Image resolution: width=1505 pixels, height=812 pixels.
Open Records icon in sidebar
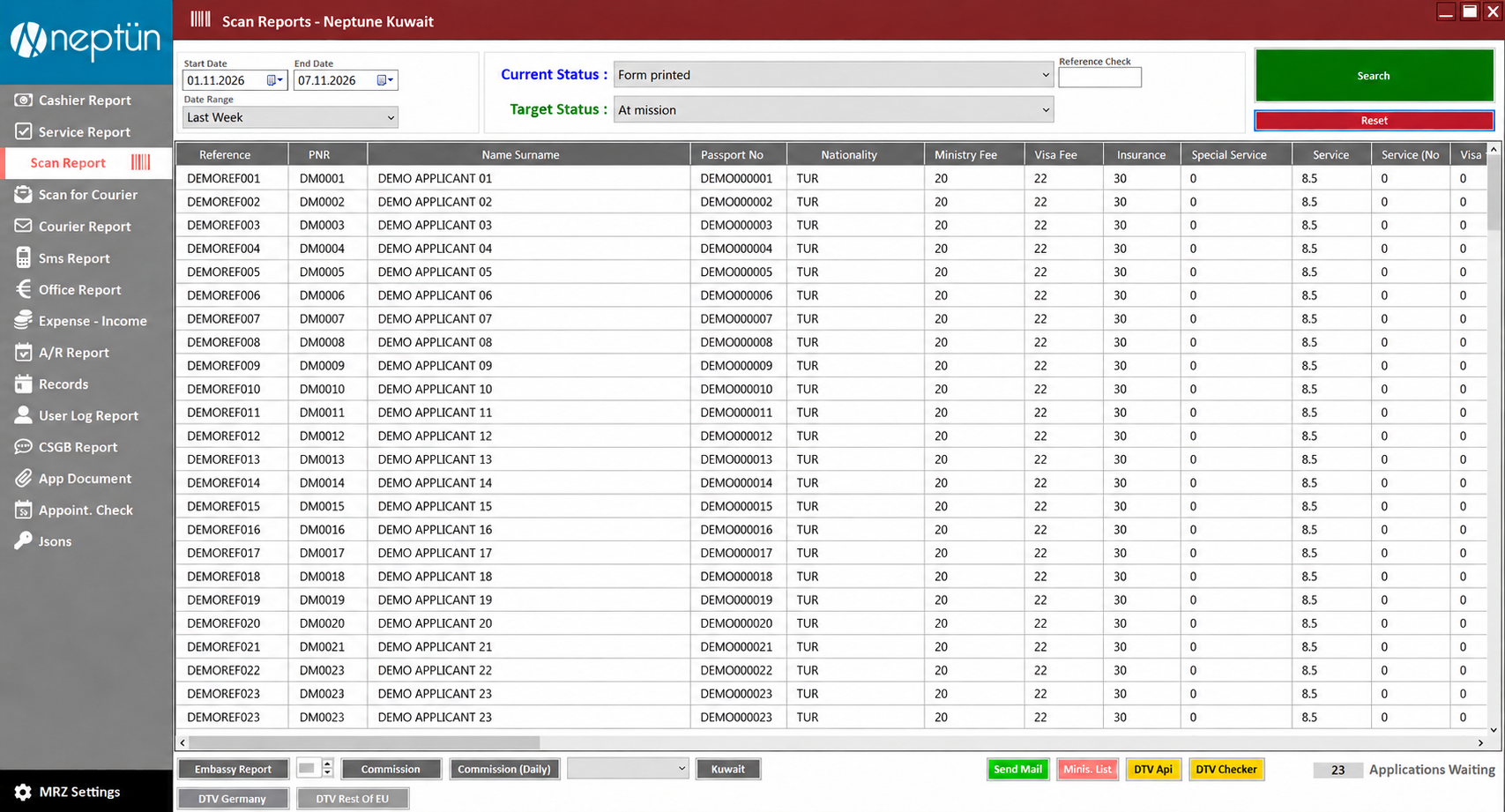(x=23, y=384)
